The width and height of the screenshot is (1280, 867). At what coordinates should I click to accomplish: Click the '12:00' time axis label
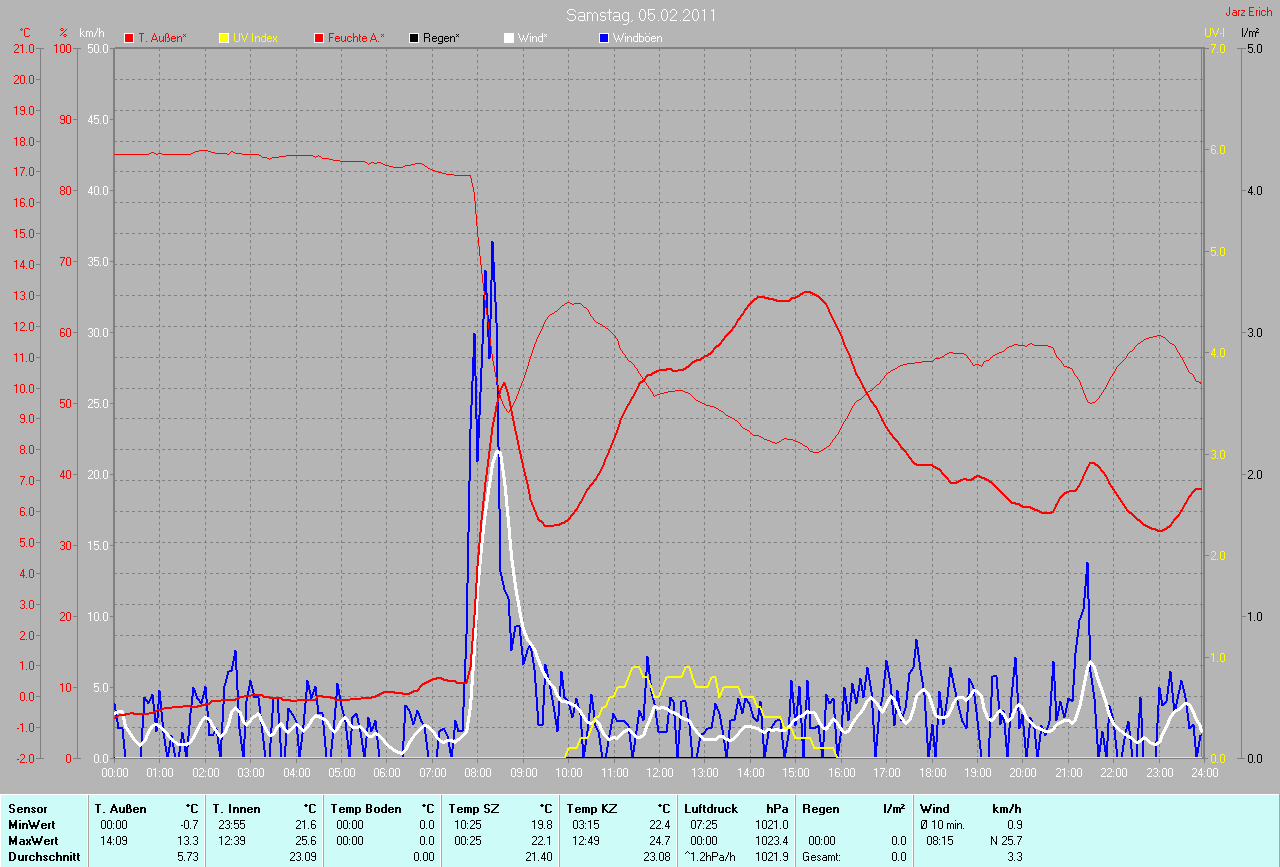(x=659, y=772)
